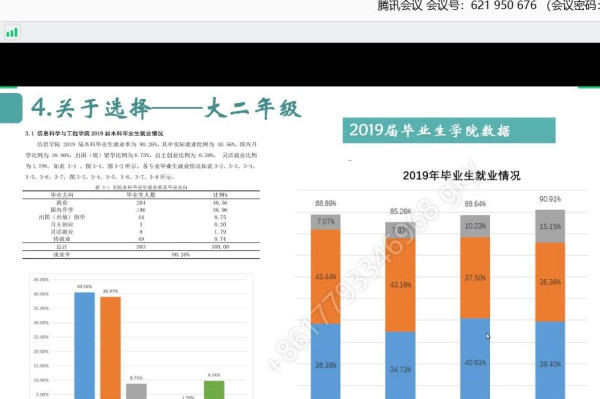Screen dimensions: 600x399
Task: Click the 90.91% total label above fourth bar
Action: (x=550, y=199)
